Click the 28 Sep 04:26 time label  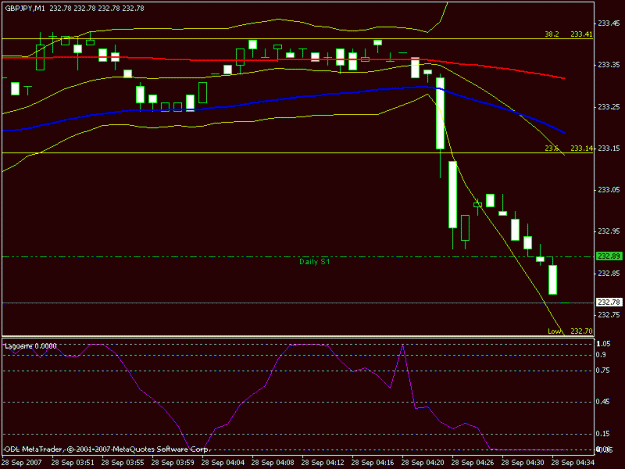tap(472, 462)
